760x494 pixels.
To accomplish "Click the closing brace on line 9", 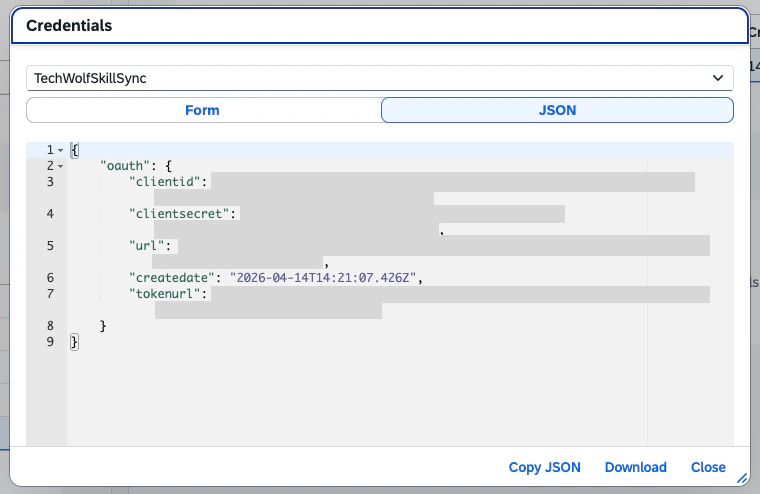I will click(x=74, y=342).
